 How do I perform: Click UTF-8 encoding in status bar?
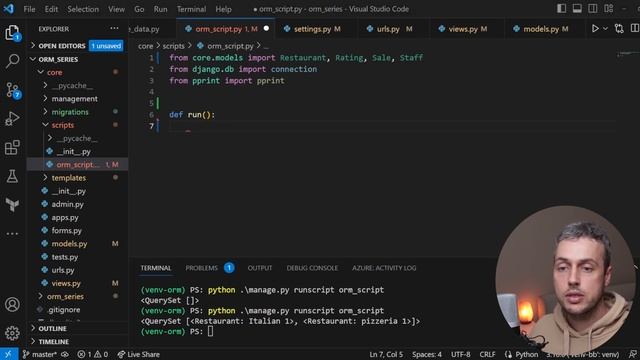(x=460, y=354)
